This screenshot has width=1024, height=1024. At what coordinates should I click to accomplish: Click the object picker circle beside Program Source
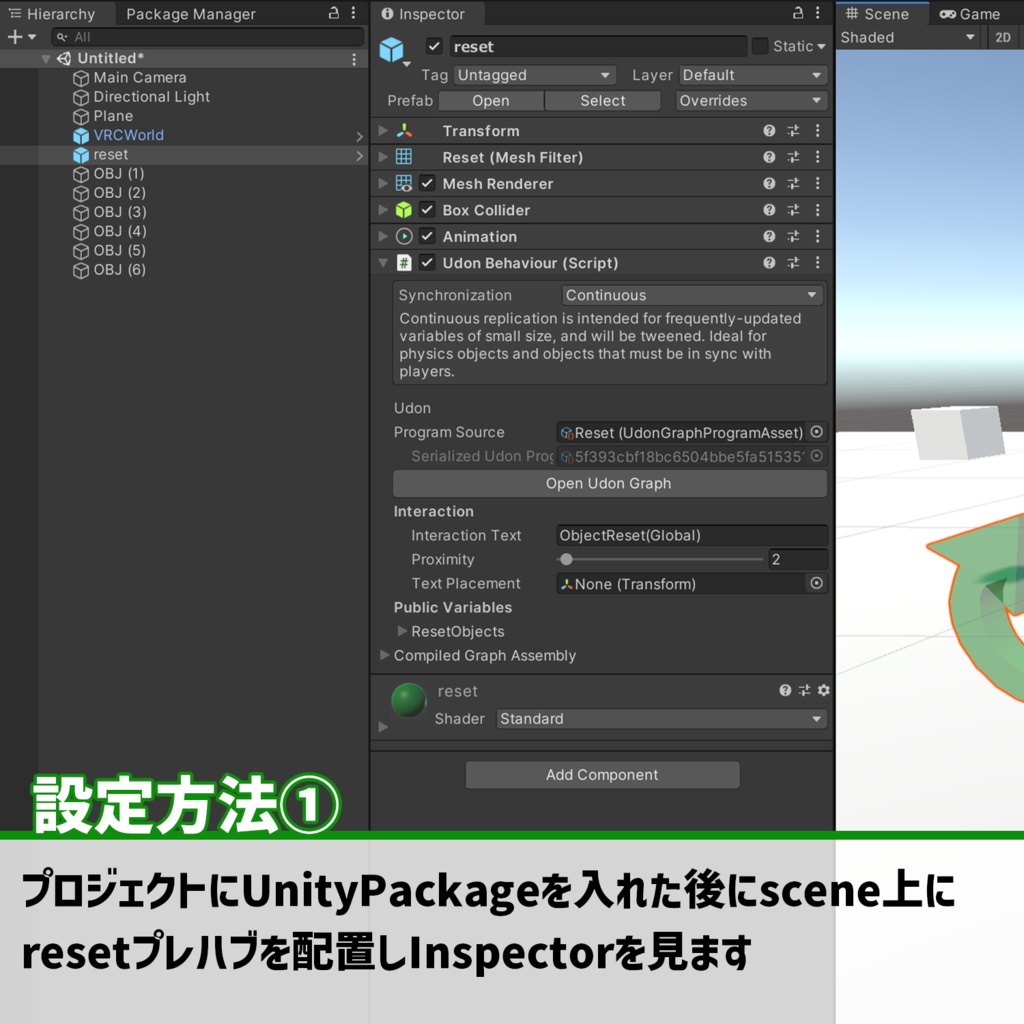(x=816, y=432)
